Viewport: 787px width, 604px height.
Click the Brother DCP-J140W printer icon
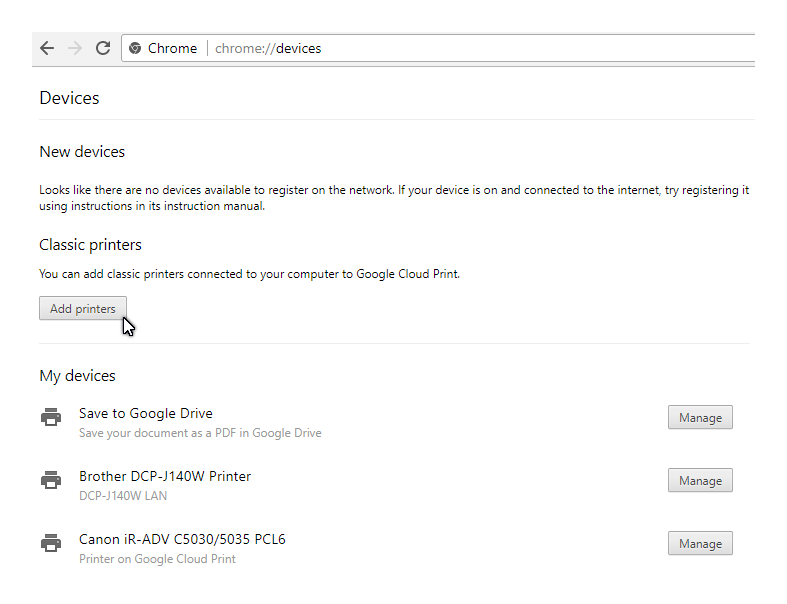[51, 480]
